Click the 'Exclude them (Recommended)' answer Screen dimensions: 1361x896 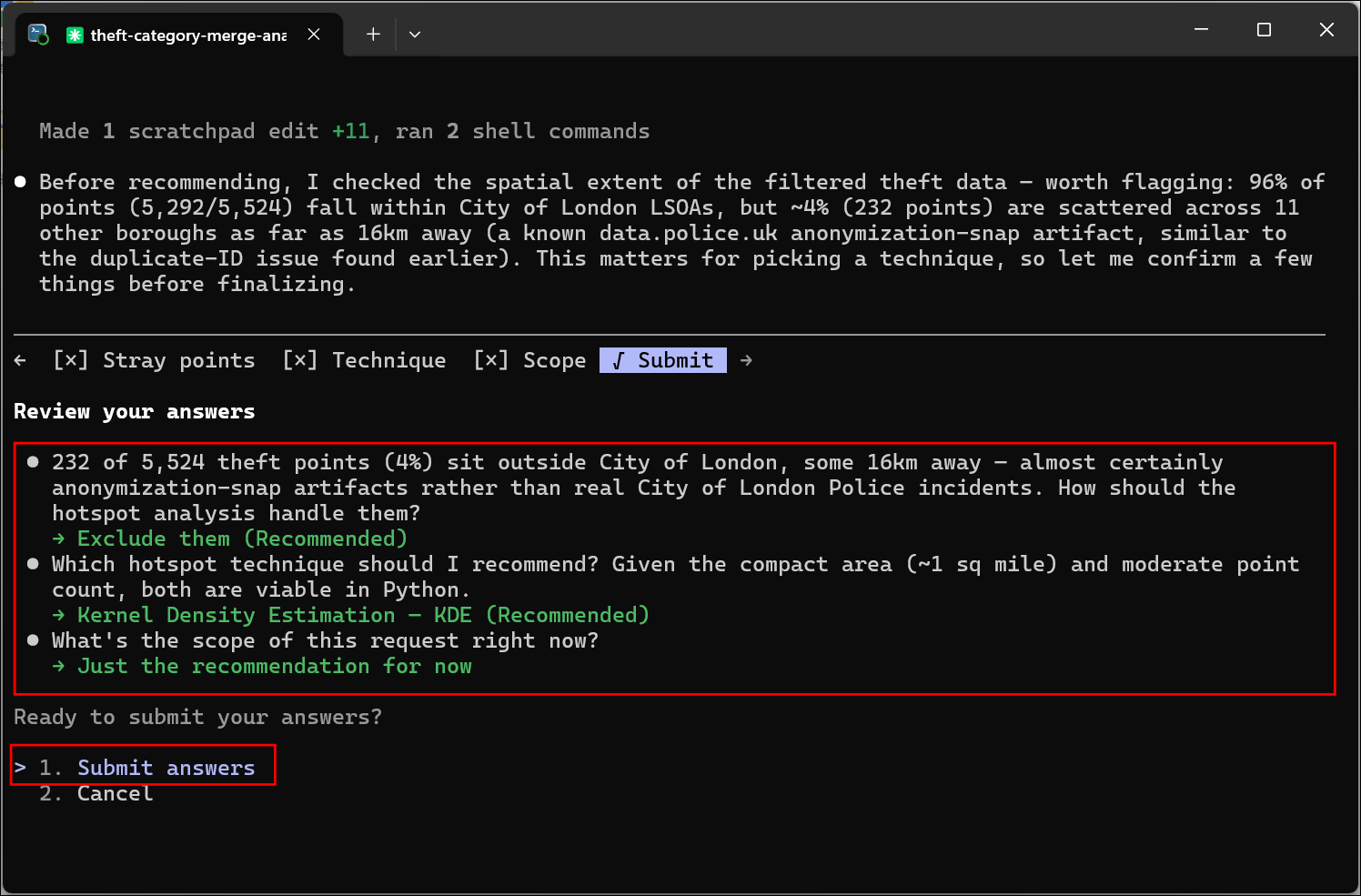(x=242, y=539)
